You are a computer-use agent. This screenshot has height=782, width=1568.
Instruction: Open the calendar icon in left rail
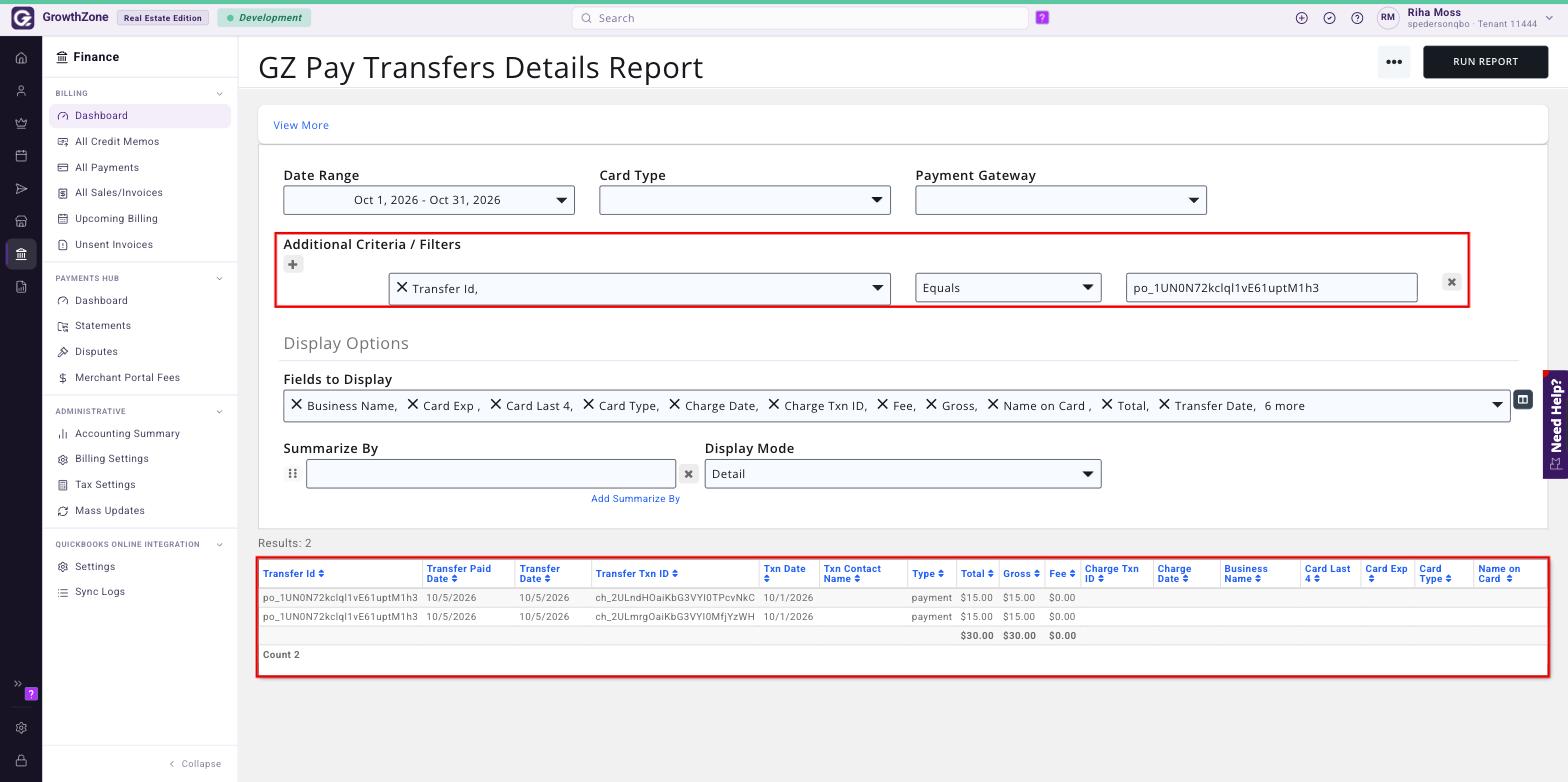[x=21, y=156]
